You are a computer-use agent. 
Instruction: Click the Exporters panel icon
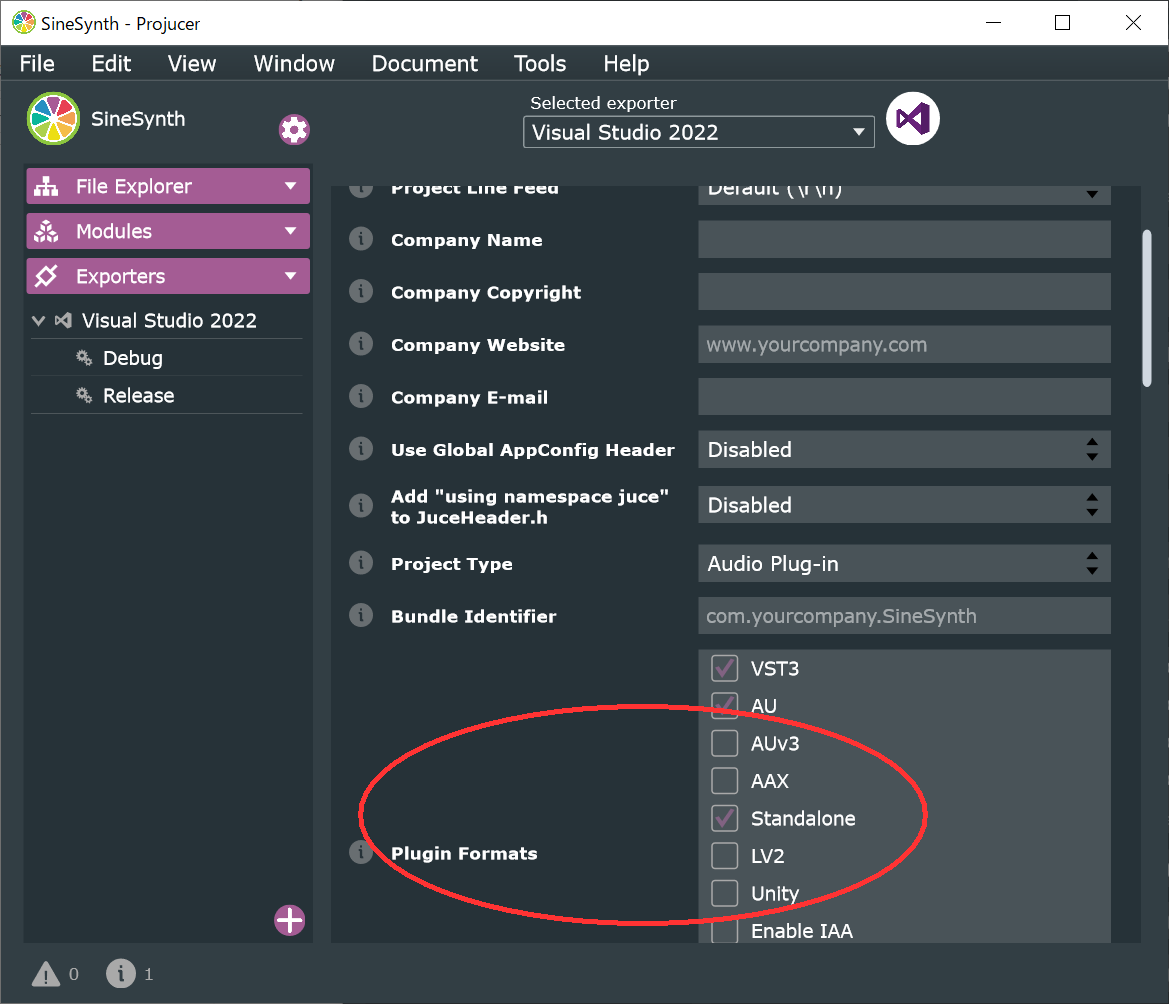(x=46, y=276)
